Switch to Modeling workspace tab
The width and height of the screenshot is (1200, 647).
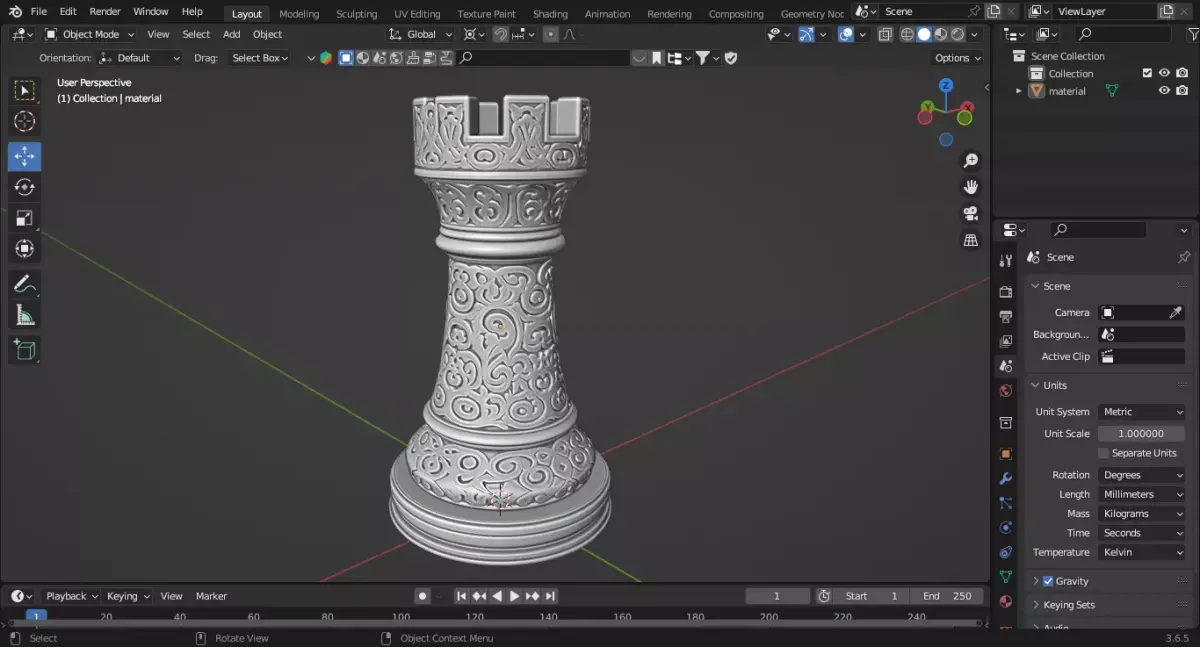click(299, 14)
